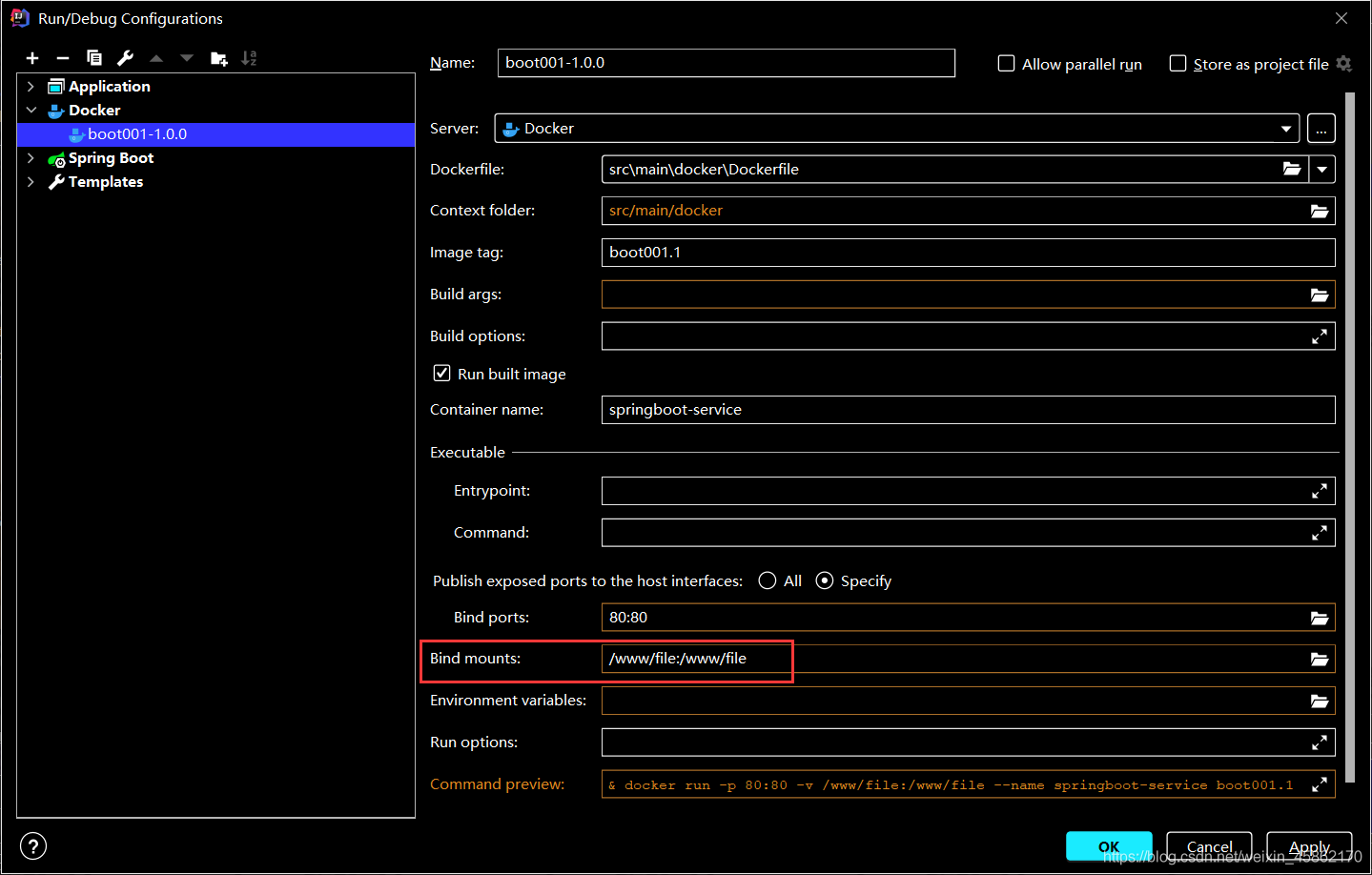Select Spring Boot category
Viewport: 1372px width, 875px height.
point(111,158)
